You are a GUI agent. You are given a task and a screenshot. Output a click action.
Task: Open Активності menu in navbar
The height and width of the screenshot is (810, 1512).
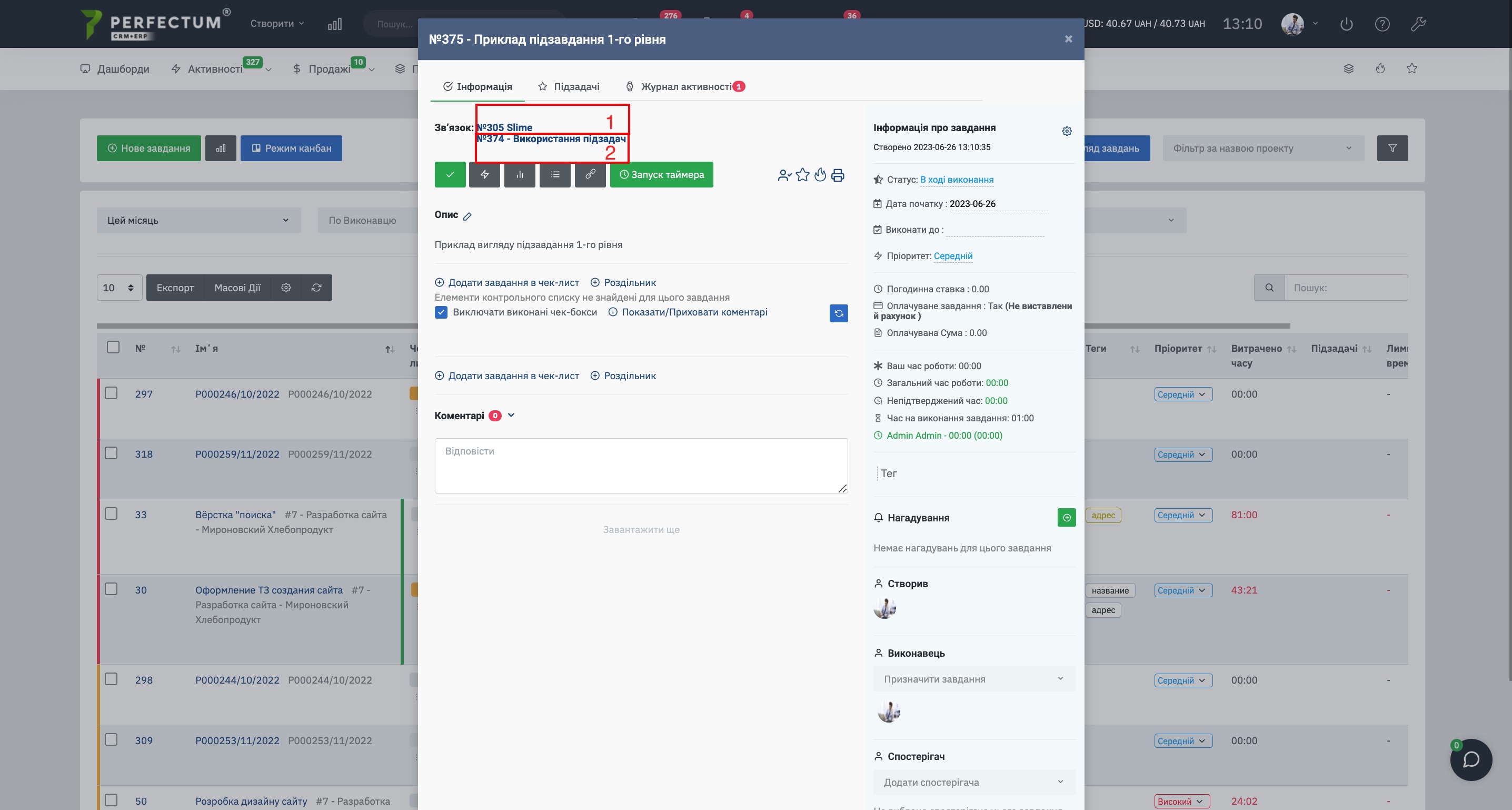pos(221,68)
